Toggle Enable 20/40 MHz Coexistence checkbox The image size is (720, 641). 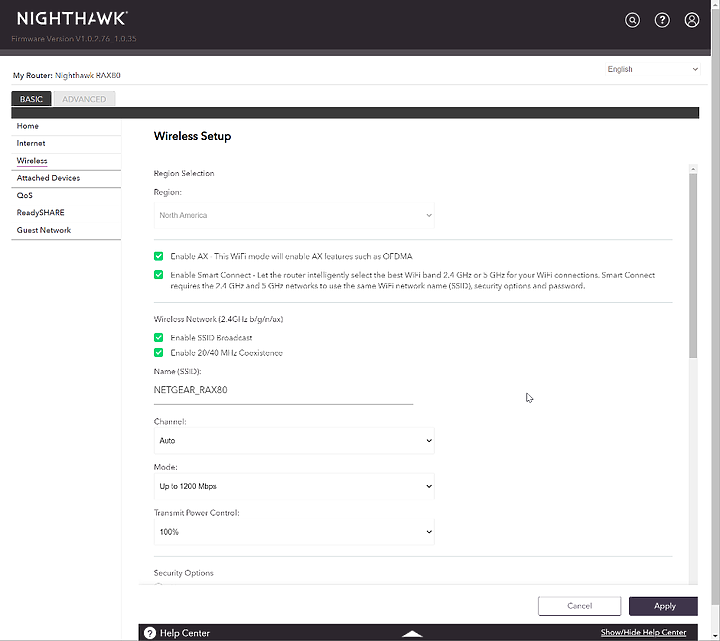[158, 353]
